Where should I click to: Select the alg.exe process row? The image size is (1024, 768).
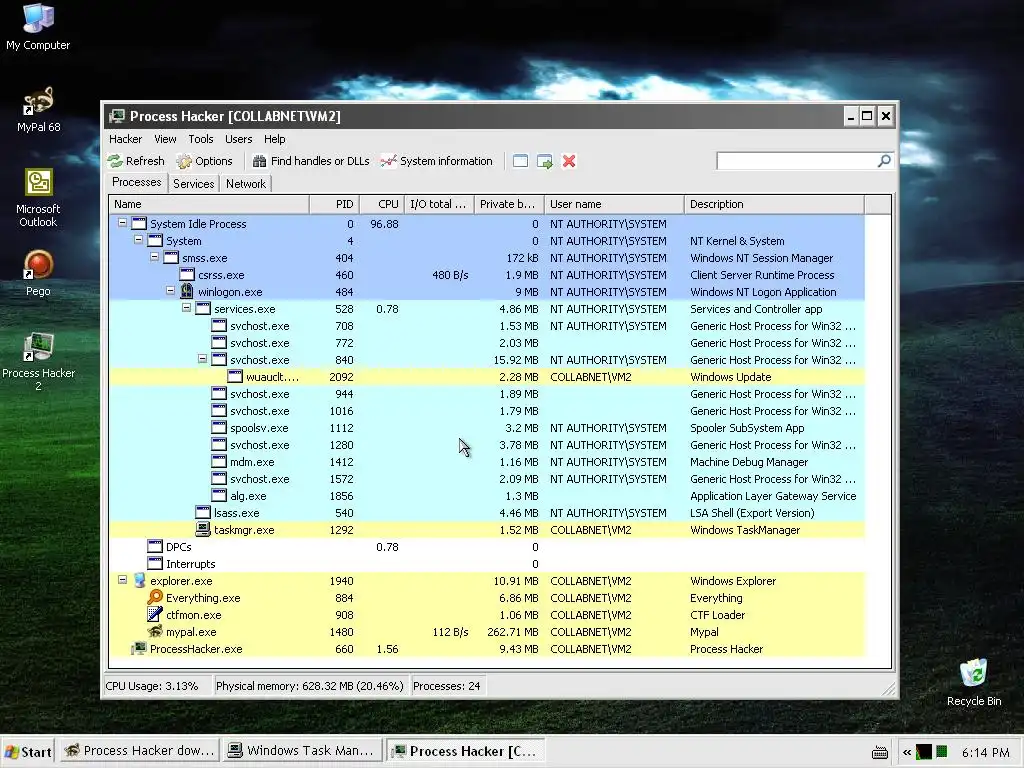(x=487, y=496)
